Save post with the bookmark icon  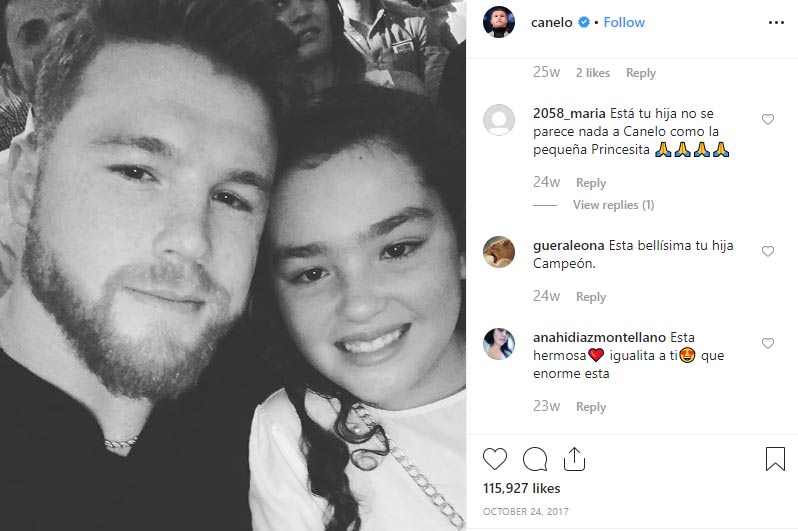coord(775,459)
